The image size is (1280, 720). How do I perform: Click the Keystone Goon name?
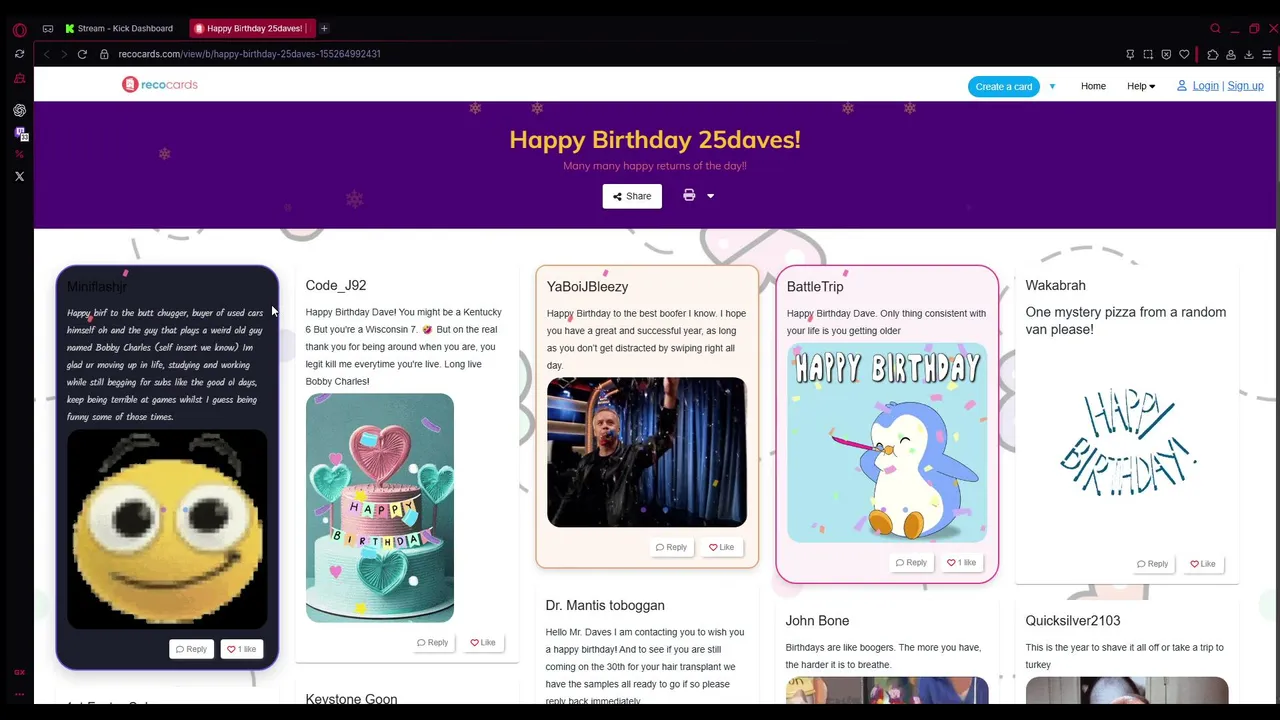pyautogui.click(x=351, y=699)
